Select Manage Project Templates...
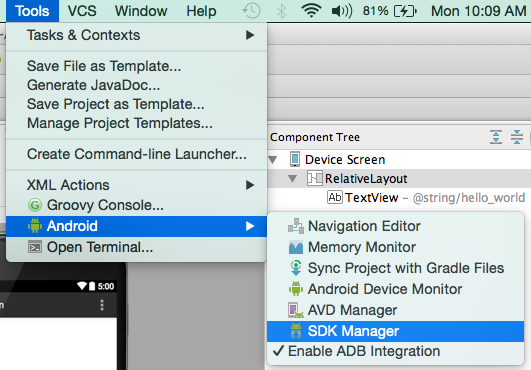This screenshot has height=370, width=531. coord(136,123)
